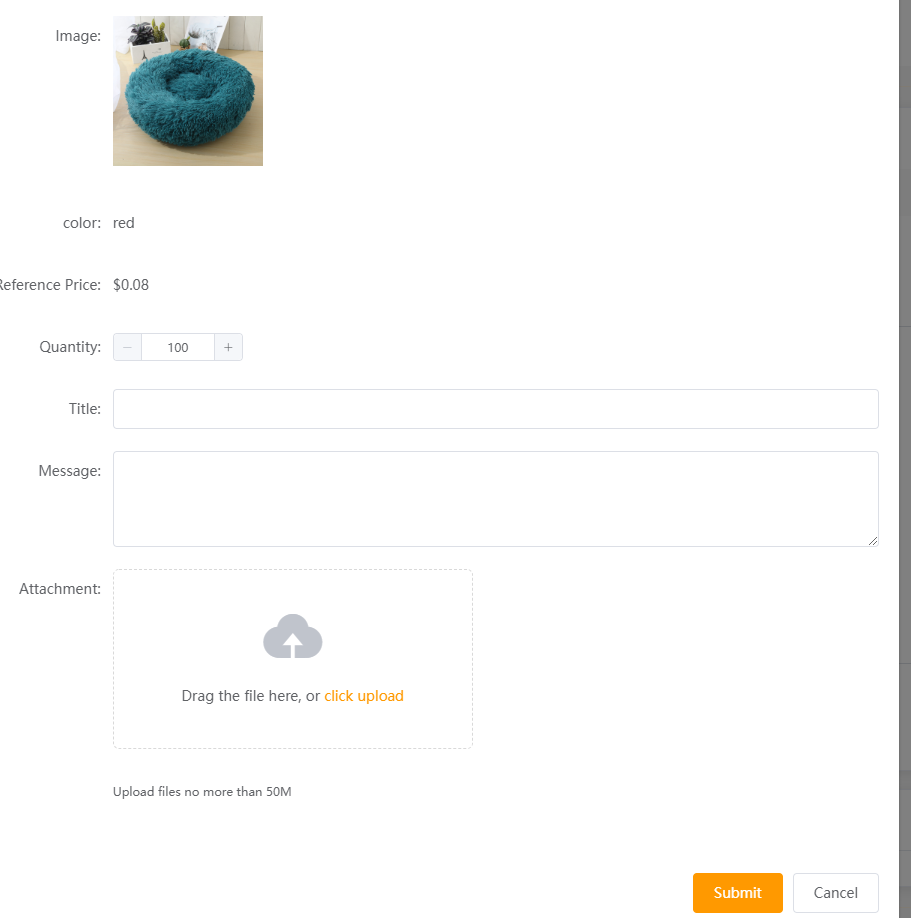Follow the orange "click upload" link

364,696
